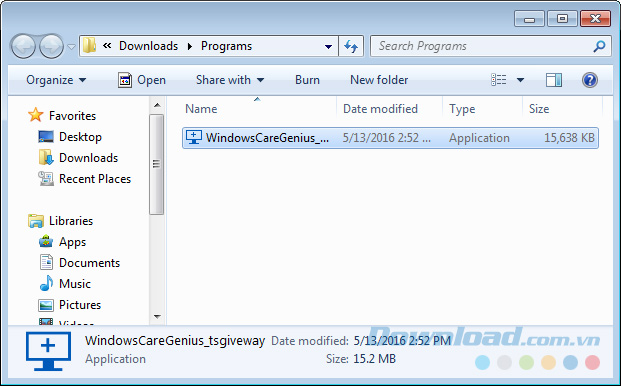Sort files by the Size column

[539, 109]
